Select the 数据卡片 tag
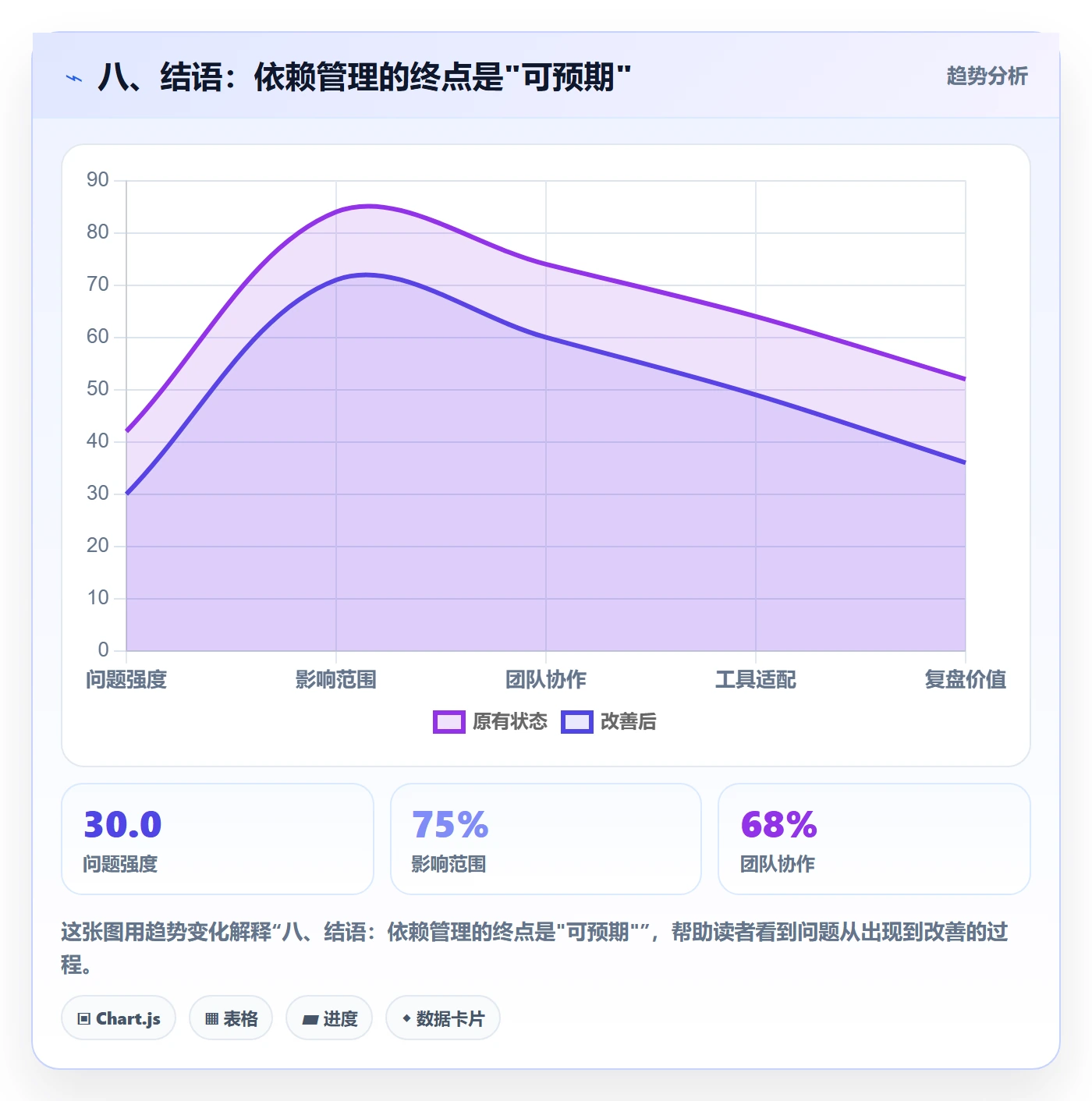Screen dimensions: 1092x1101 pyautogui.click(x=443, y=1018)
